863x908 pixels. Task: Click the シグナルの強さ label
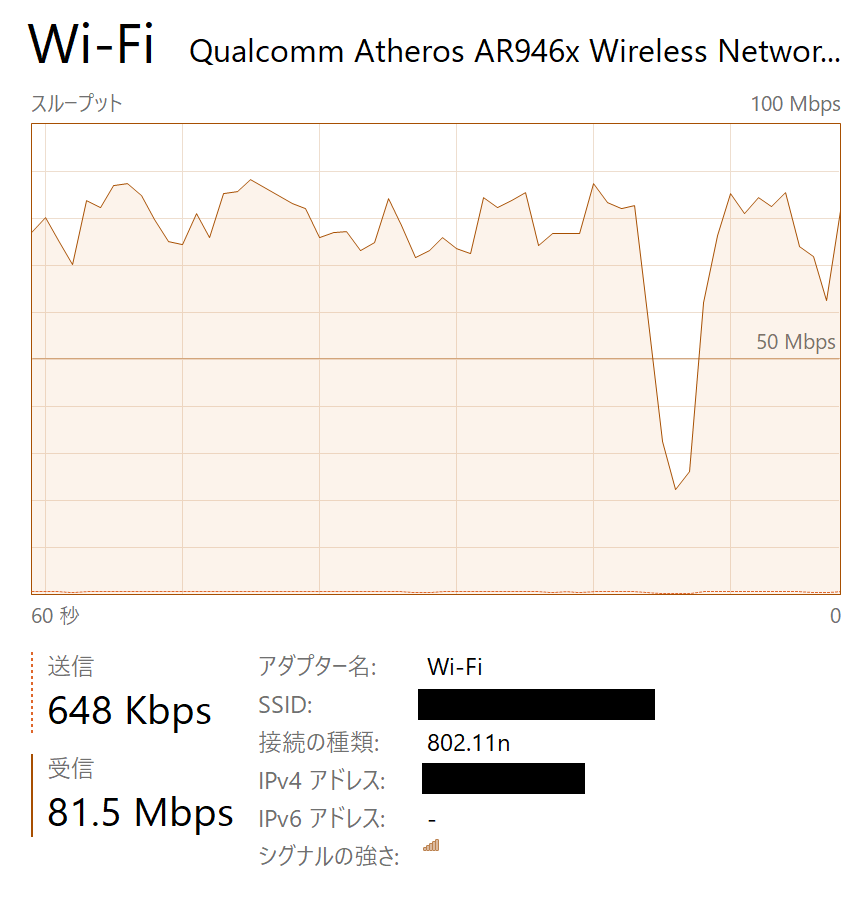point(329,856)
